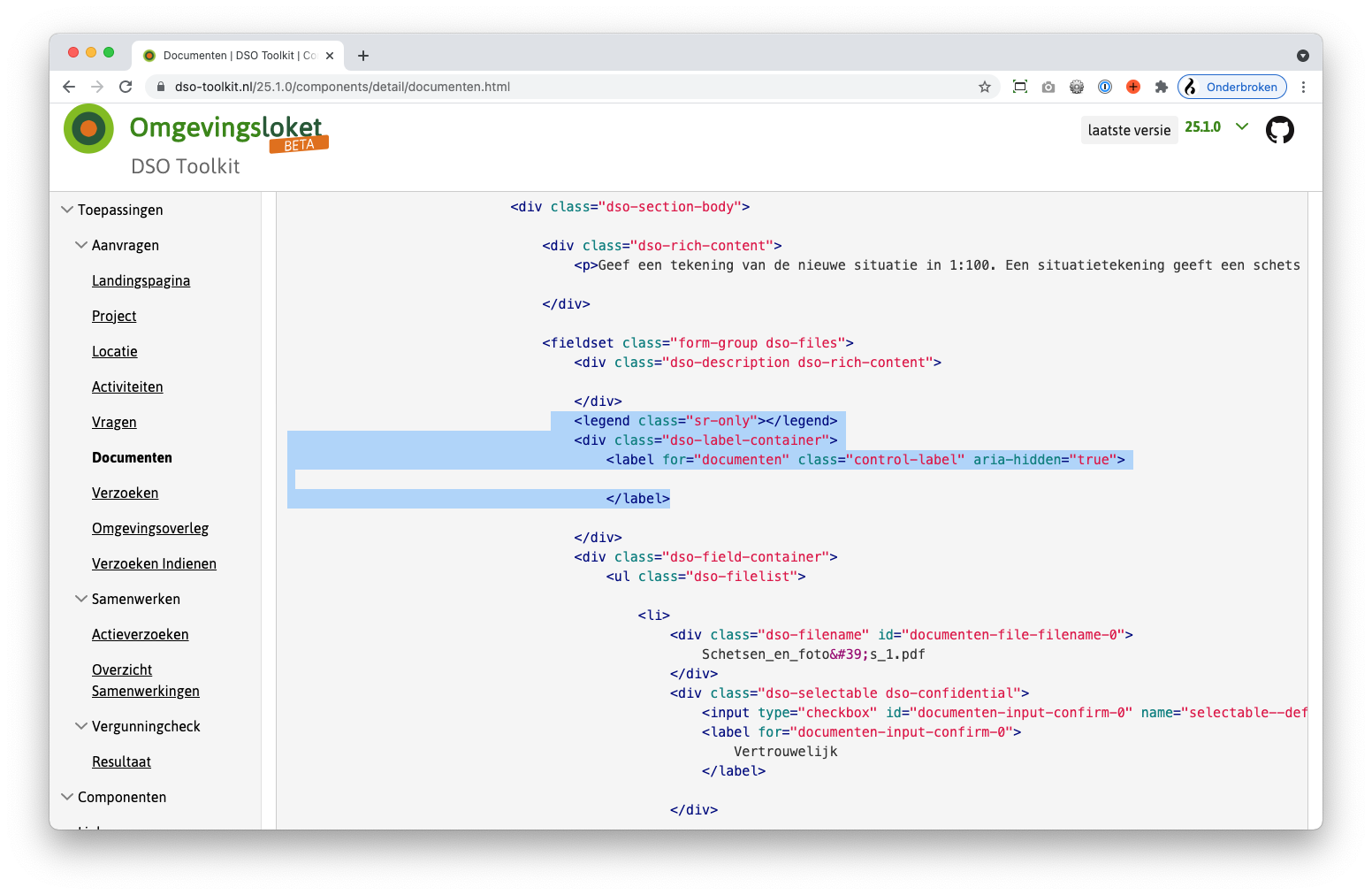Viewport: 1372px width, 895px height.
Task: Collapse the Toepassingen section
Action: point(67,210)
